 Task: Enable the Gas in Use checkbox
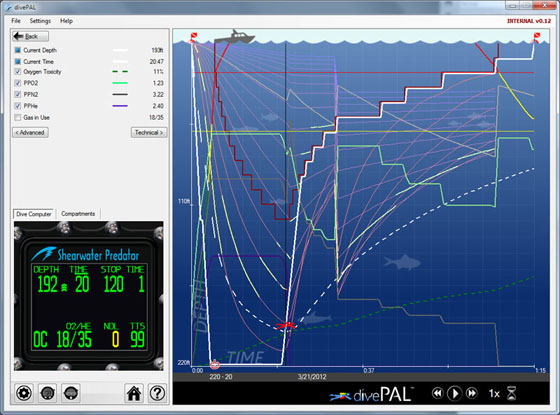18,118
